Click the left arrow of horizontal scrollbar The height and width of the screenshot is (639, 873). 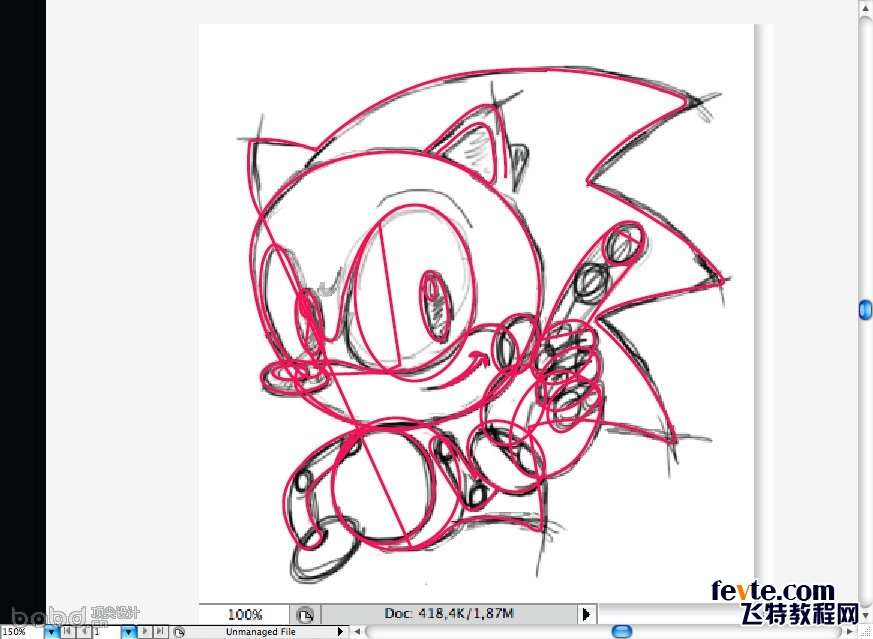357,632
